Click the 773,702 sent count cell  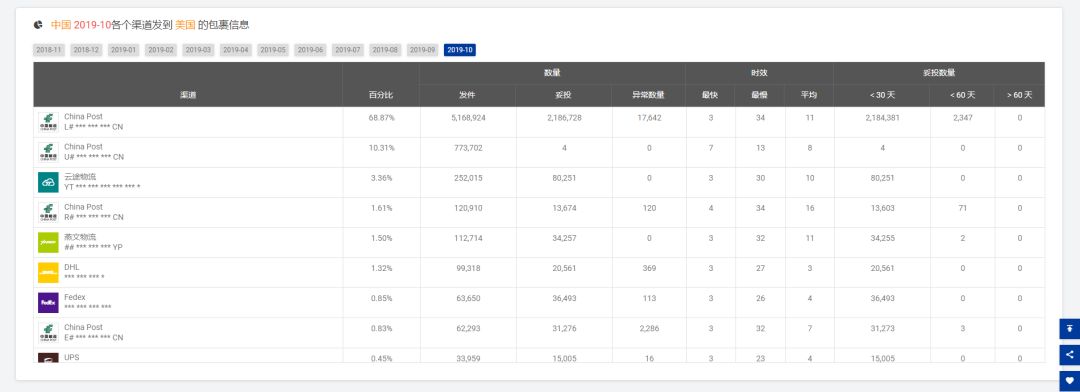click(x=468, y=148)
